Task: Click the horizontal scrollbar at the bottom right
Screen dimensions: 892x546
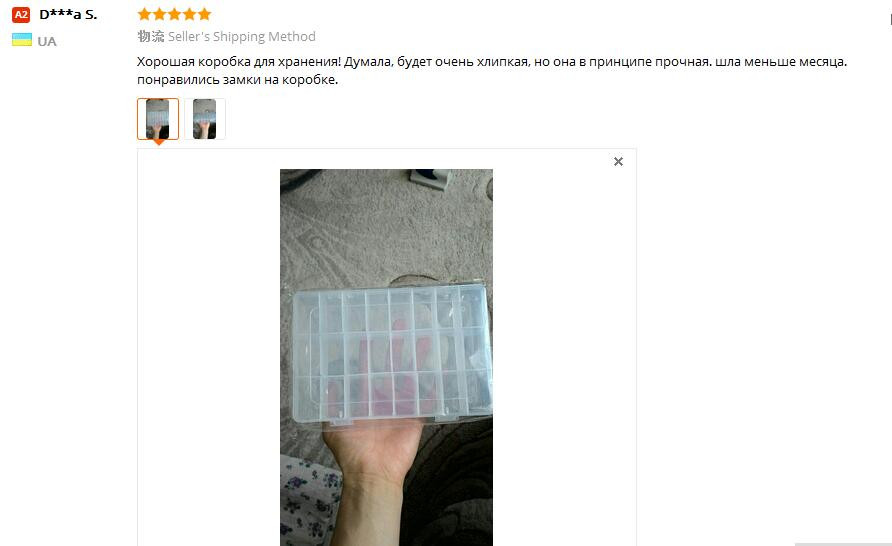Action: coord(843,544)
